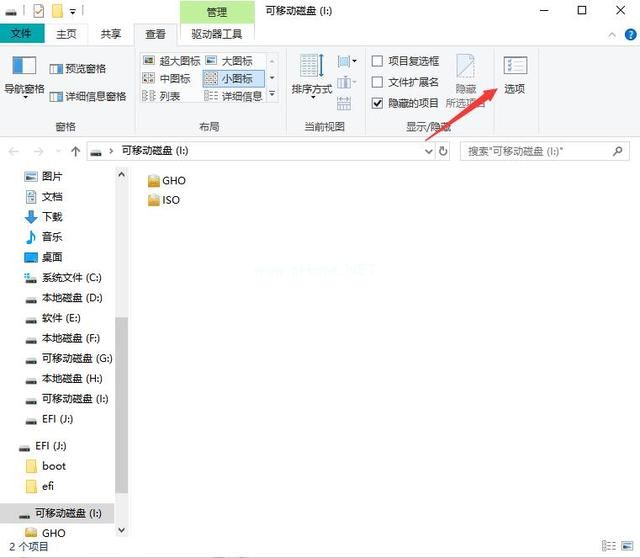Uncheck the 隐藏的项目 hidden items checkbox
Viewport: 640px width, 558px height.
click(x=378, y=103)
